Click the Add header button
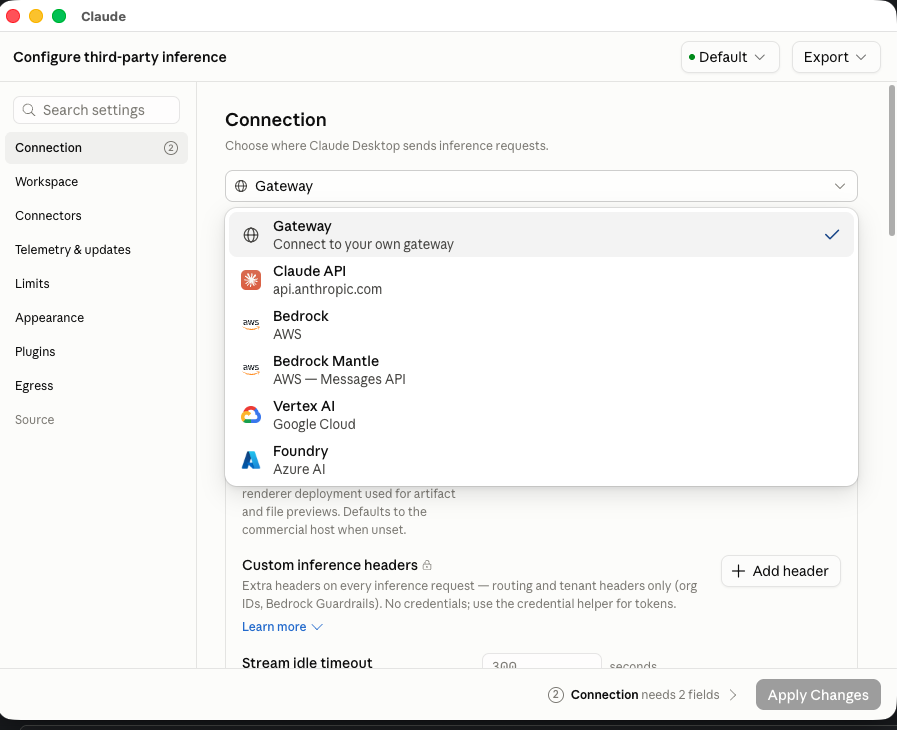 click(781, 571)
